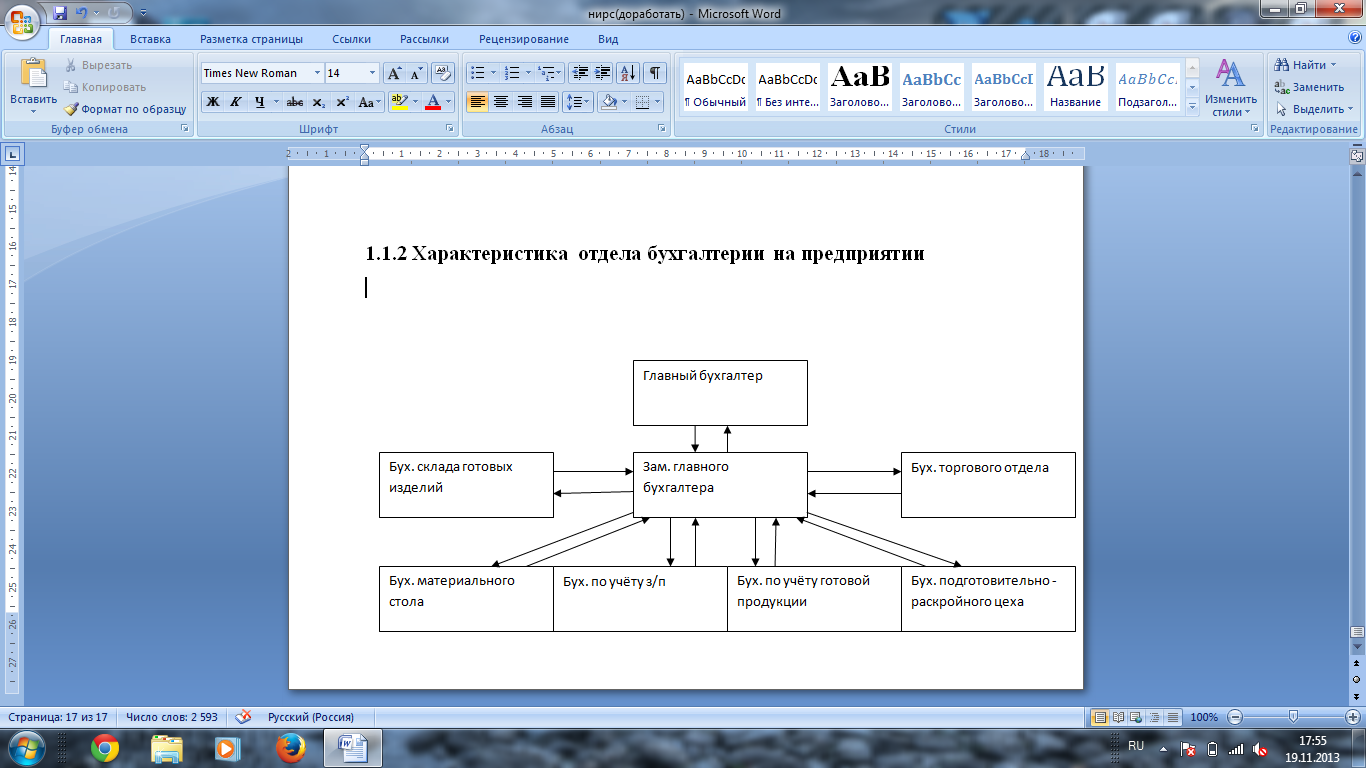Screen dimensions: 1366x768
Task: Expand the styles gallery more arrow
Action: click(x=1191, y=105)
